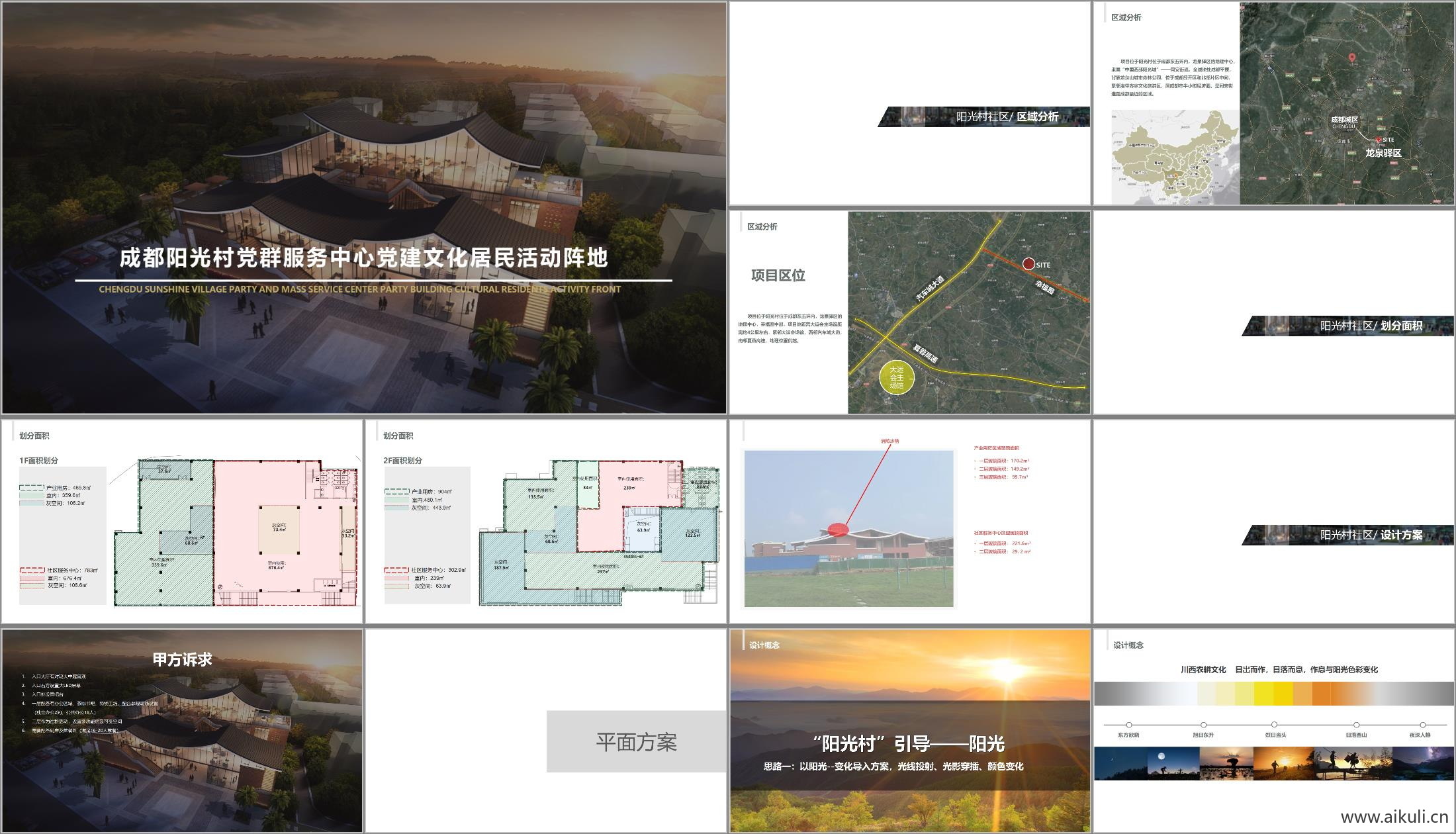Select the 夜深人静 timeline node circle
This screenshot has height=834, width=1456.
[1422, 724]
